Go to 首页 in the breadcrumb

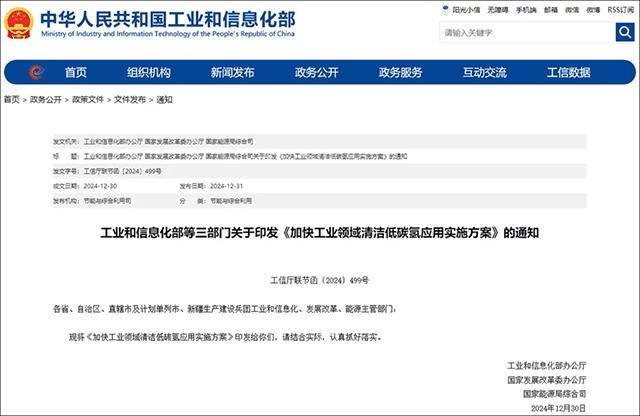tap(12, 99)
